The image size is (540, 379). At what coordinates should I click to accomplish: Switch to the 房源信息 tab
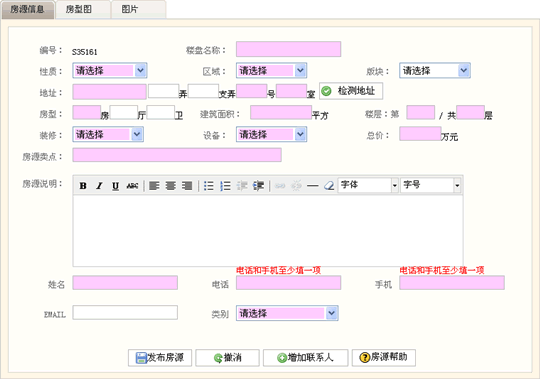tap(28, 9)
